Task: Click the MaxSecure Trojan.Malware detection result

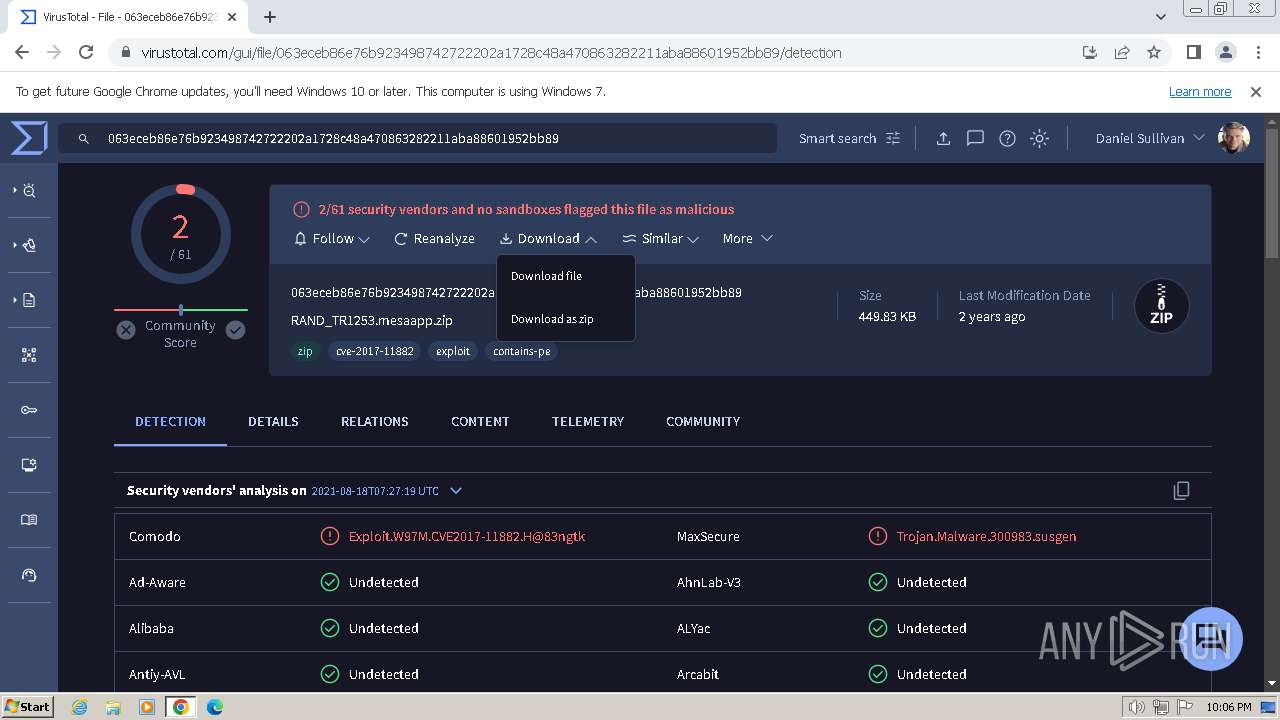Action: click(x=986, y=537)
